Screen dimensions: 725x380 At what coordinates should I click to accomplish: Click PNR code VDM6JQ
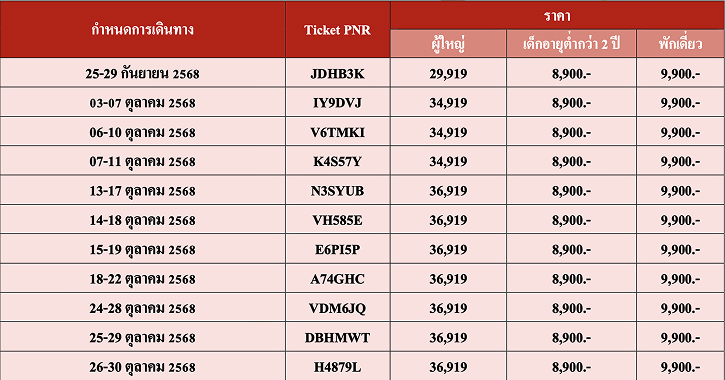[x=338, y=308]
